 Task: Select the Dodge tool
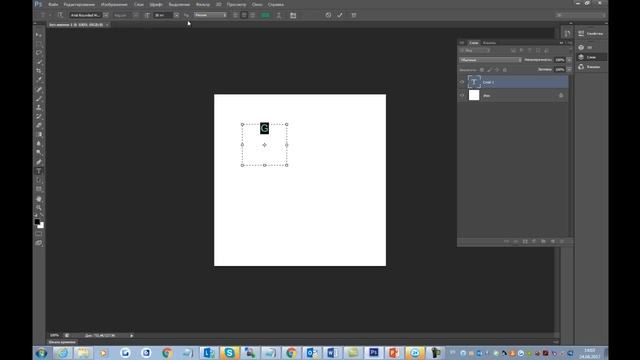click(39, 152)
